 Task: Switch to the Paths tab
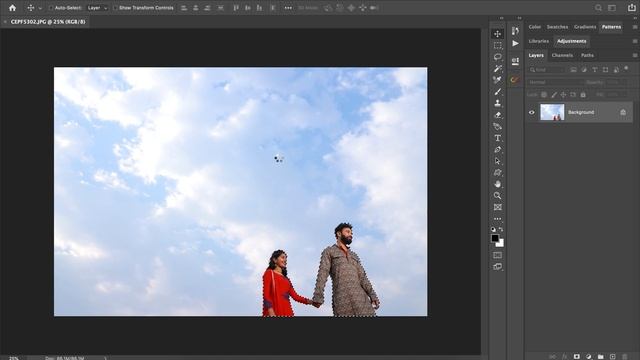[587, 55]
